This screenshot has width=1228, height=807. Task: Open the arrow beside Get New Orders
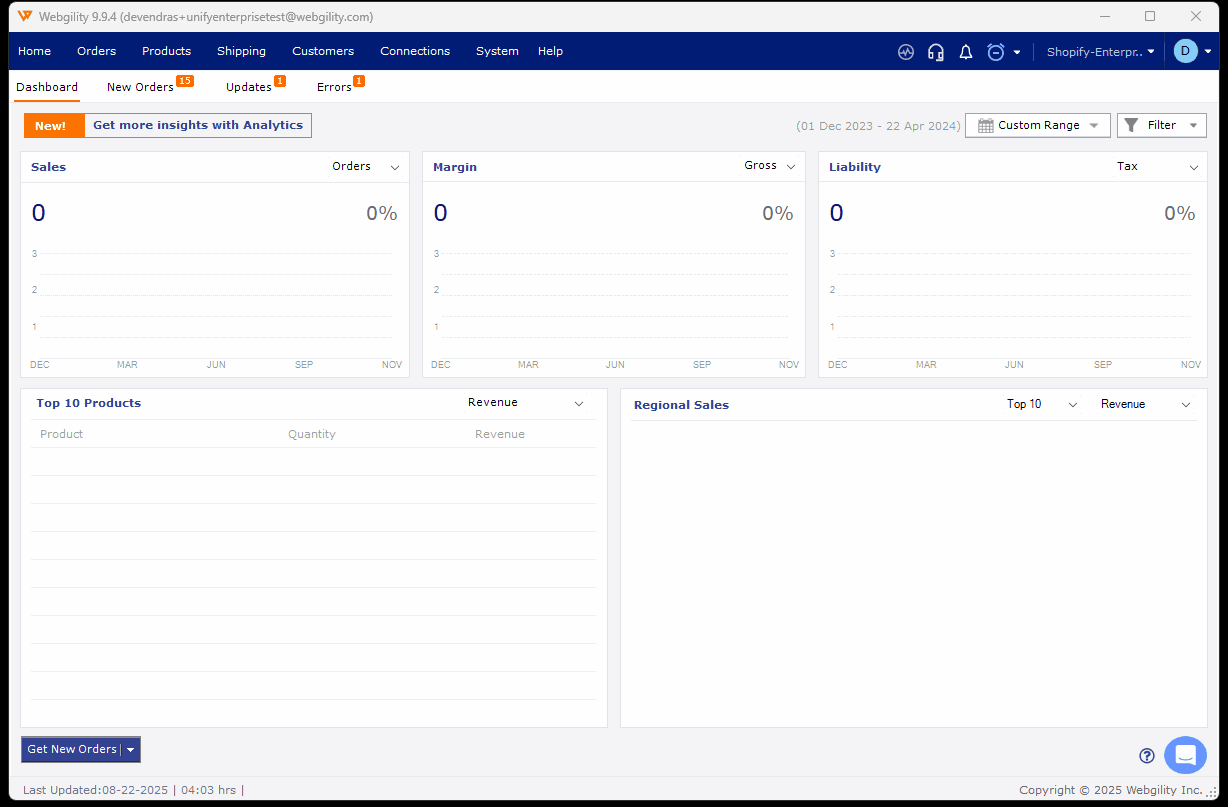coord(131,750)
